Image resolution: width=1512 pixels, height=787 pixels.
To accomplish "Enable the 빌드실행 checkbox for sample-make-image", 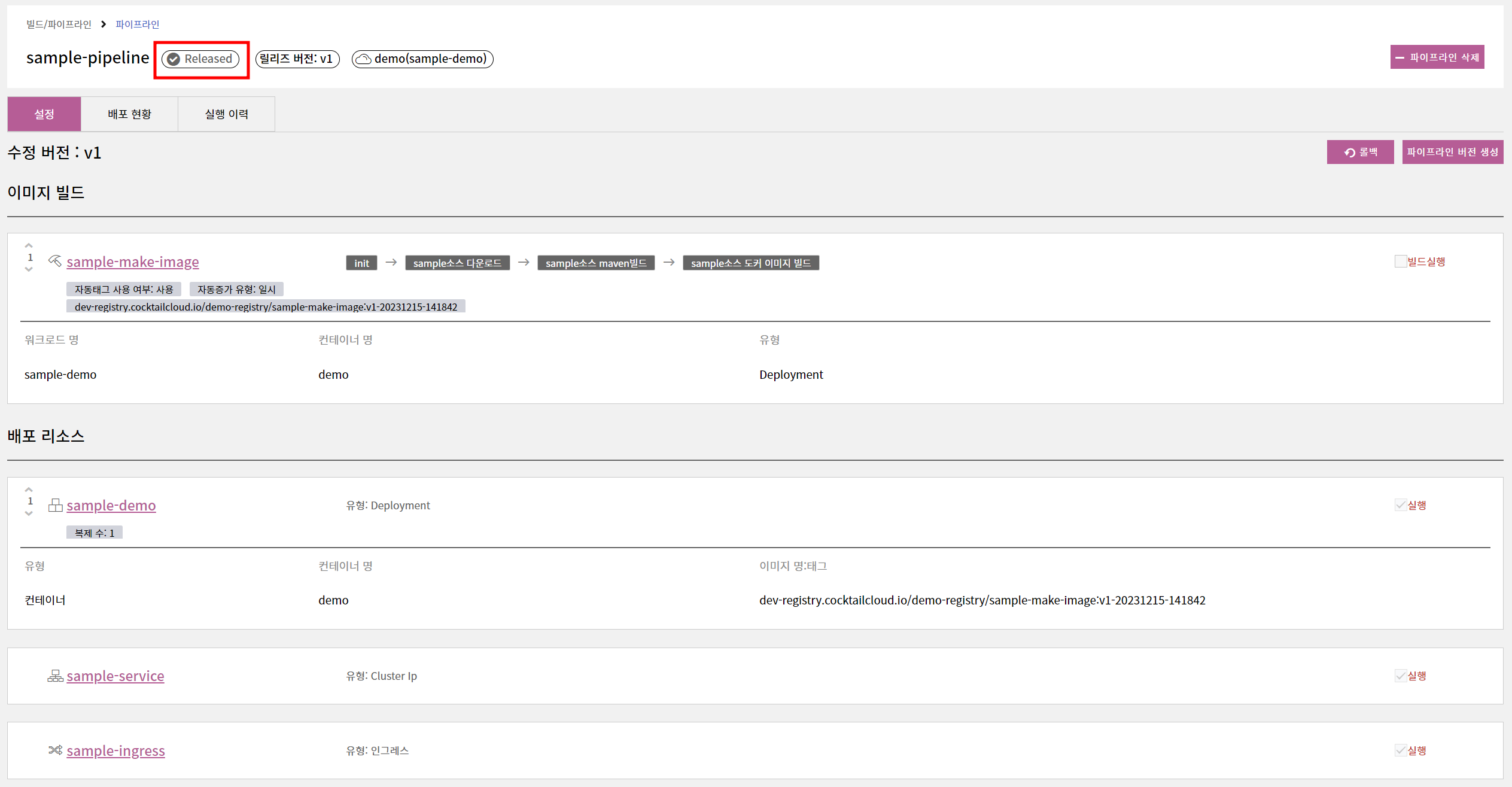I will point(1400,262).
